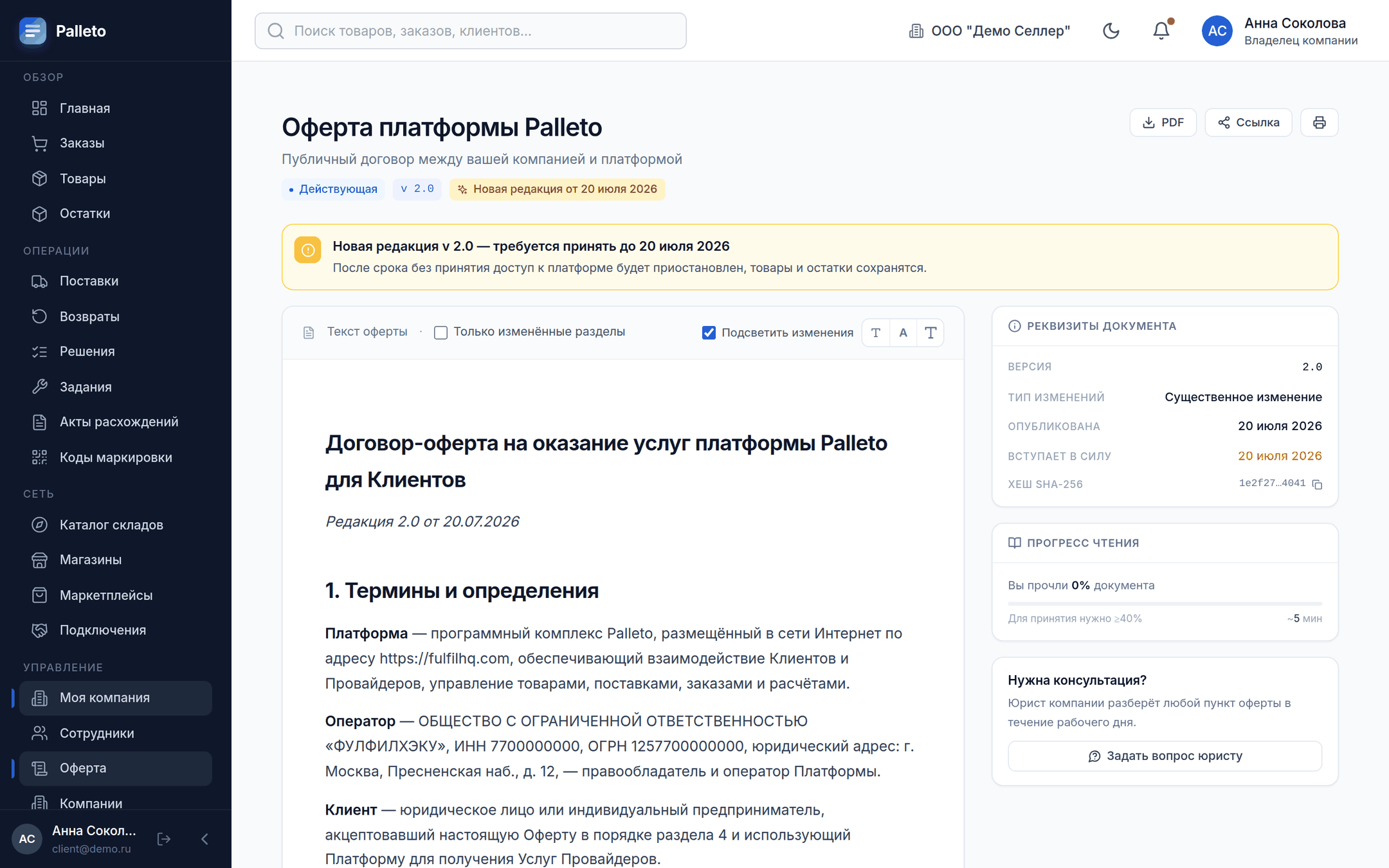Click Существенное изменение value
The width and height of the screenshot is (1389, 868).
click(x=1244, y=397)
